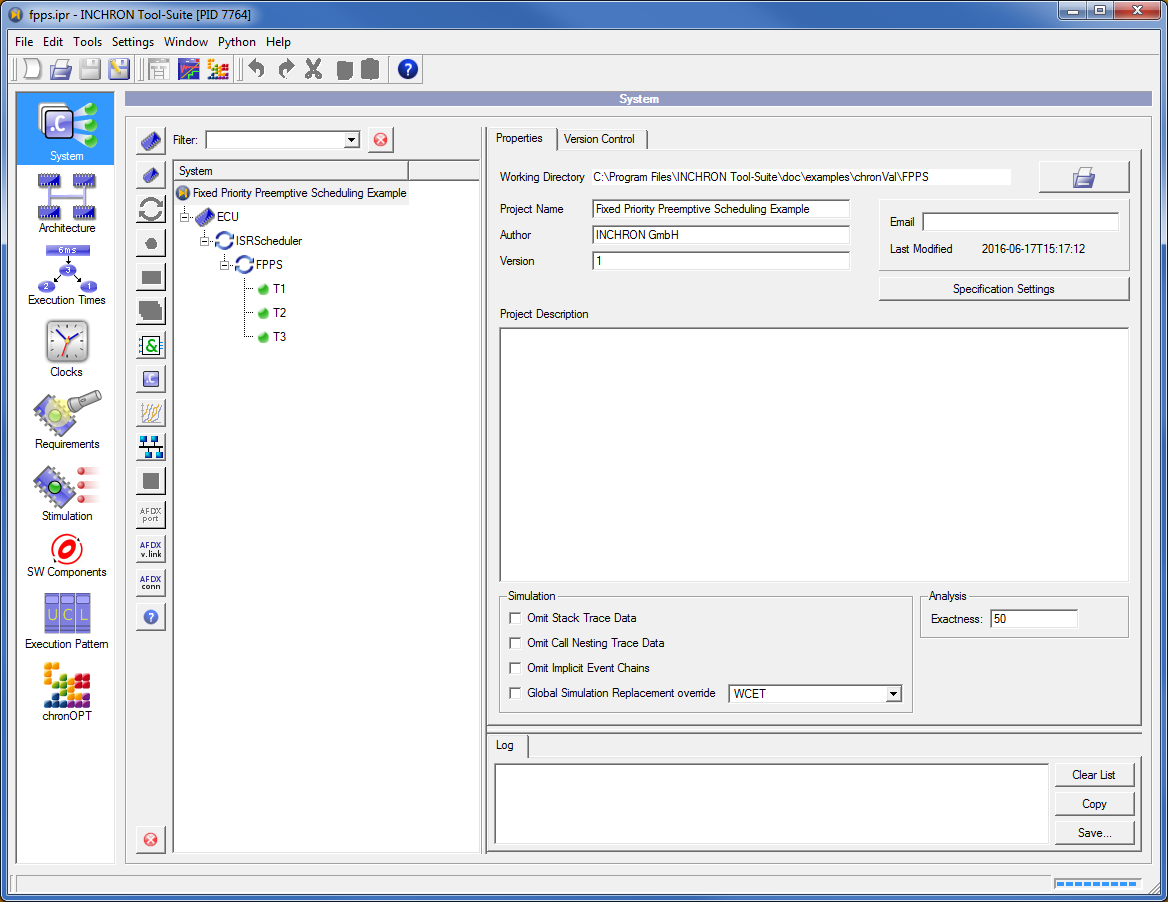Image resolution: width=1168 pixels, height=902 pixels.
Task: Open the WCET dropdown
Action: (892, 694)
